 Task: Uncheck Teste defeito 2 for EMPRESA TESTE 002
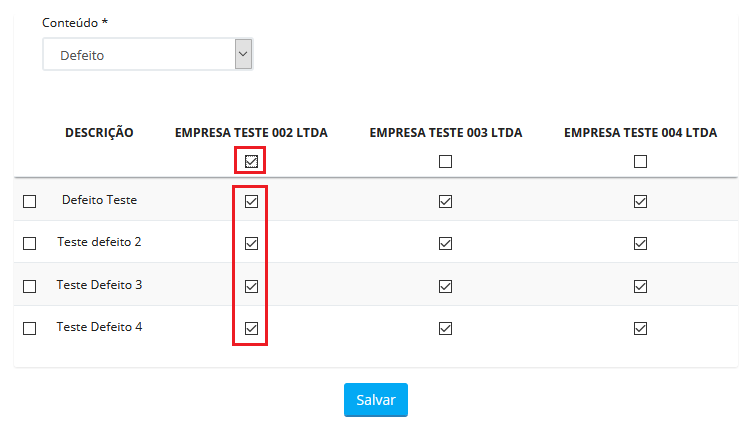(251, 243)
